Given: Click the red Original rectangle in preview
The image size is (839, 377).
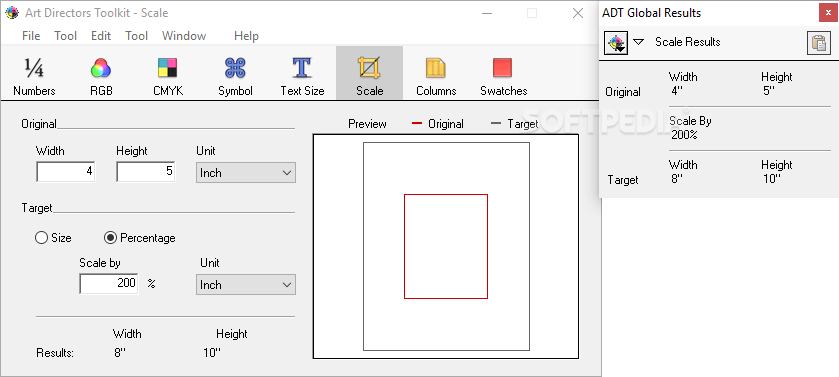Looking at the screenshot, I should pyautogui.click(x=446, y=247).
